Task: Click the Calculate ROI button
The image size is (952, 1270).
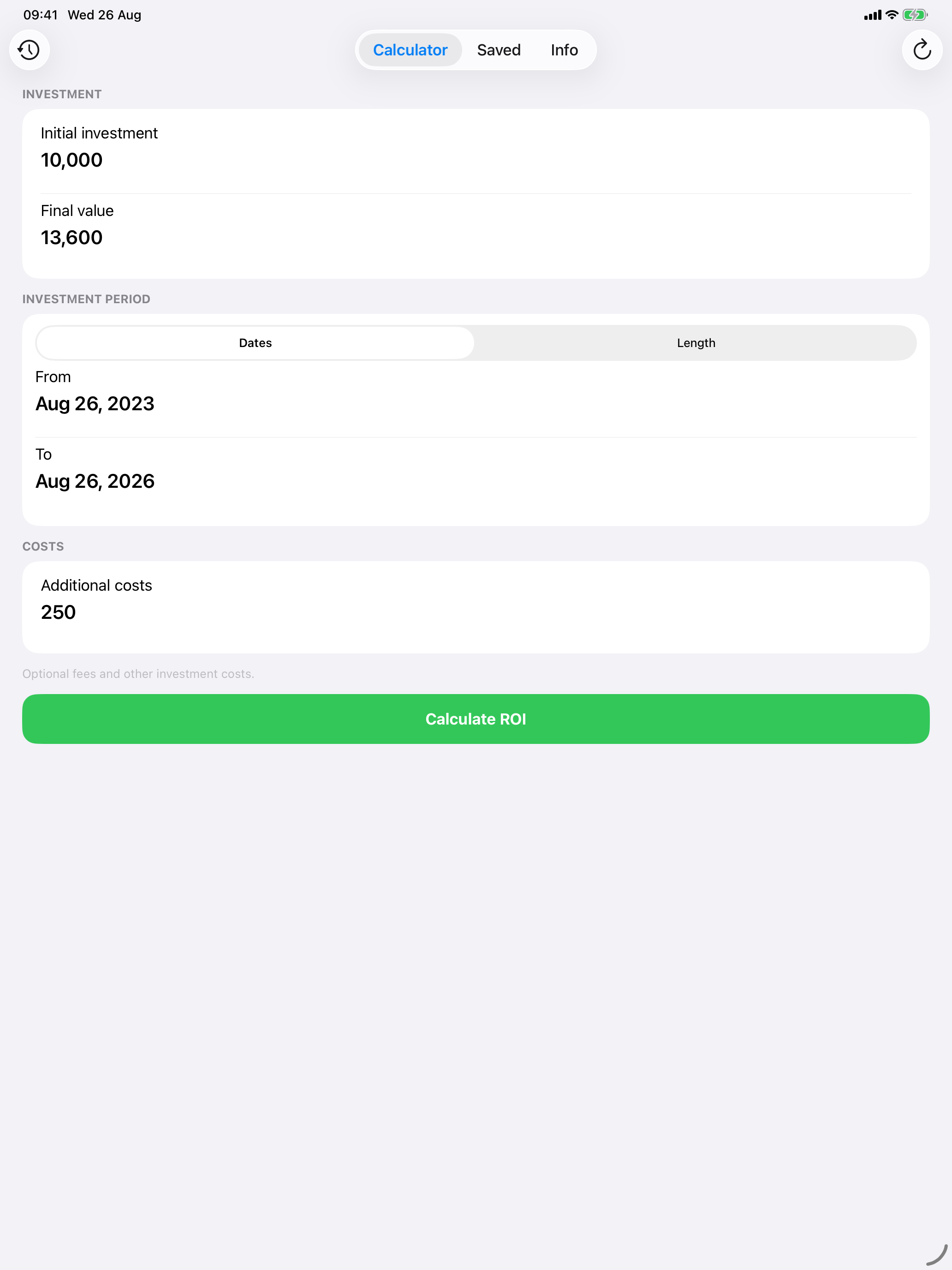Action: pos(476,719)
